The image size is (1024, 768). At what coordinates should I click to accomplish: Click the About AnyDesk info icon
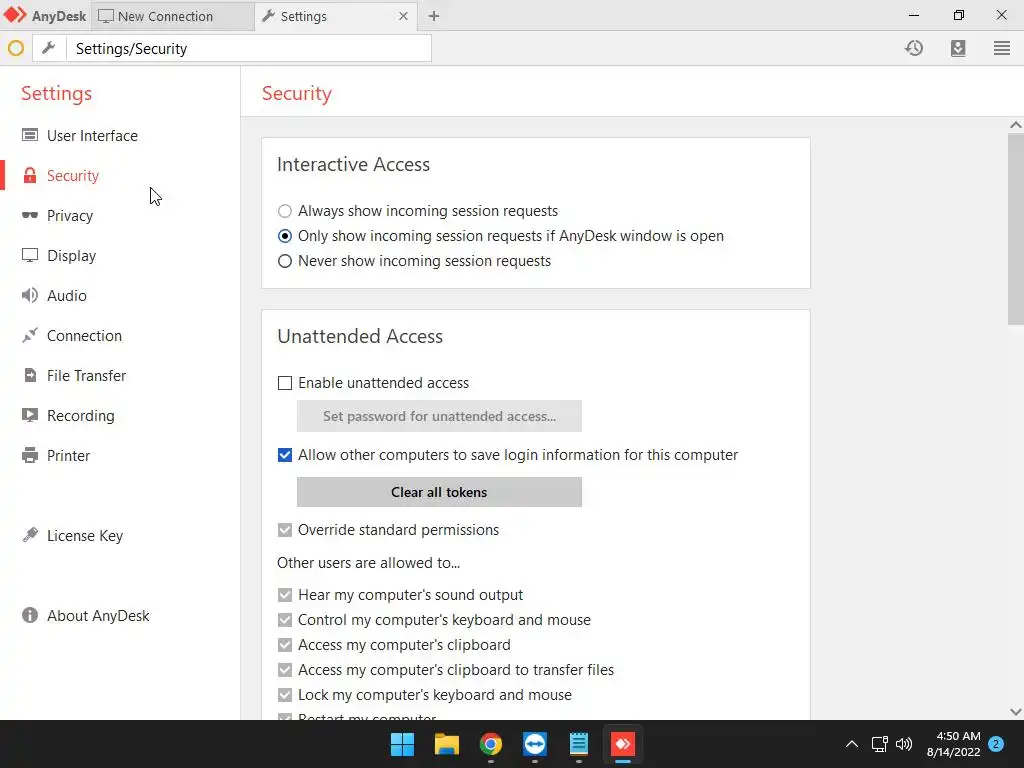tap(30, 615)
